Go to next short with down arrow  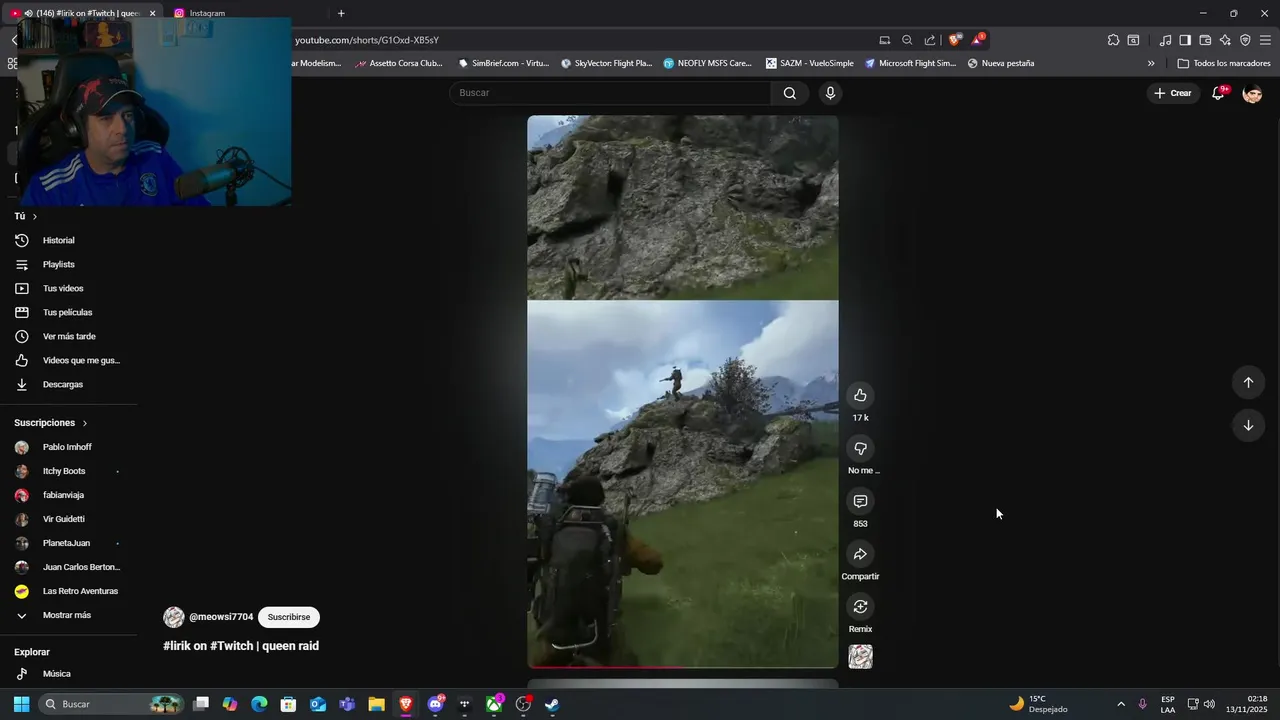(x=1248, y=425)
